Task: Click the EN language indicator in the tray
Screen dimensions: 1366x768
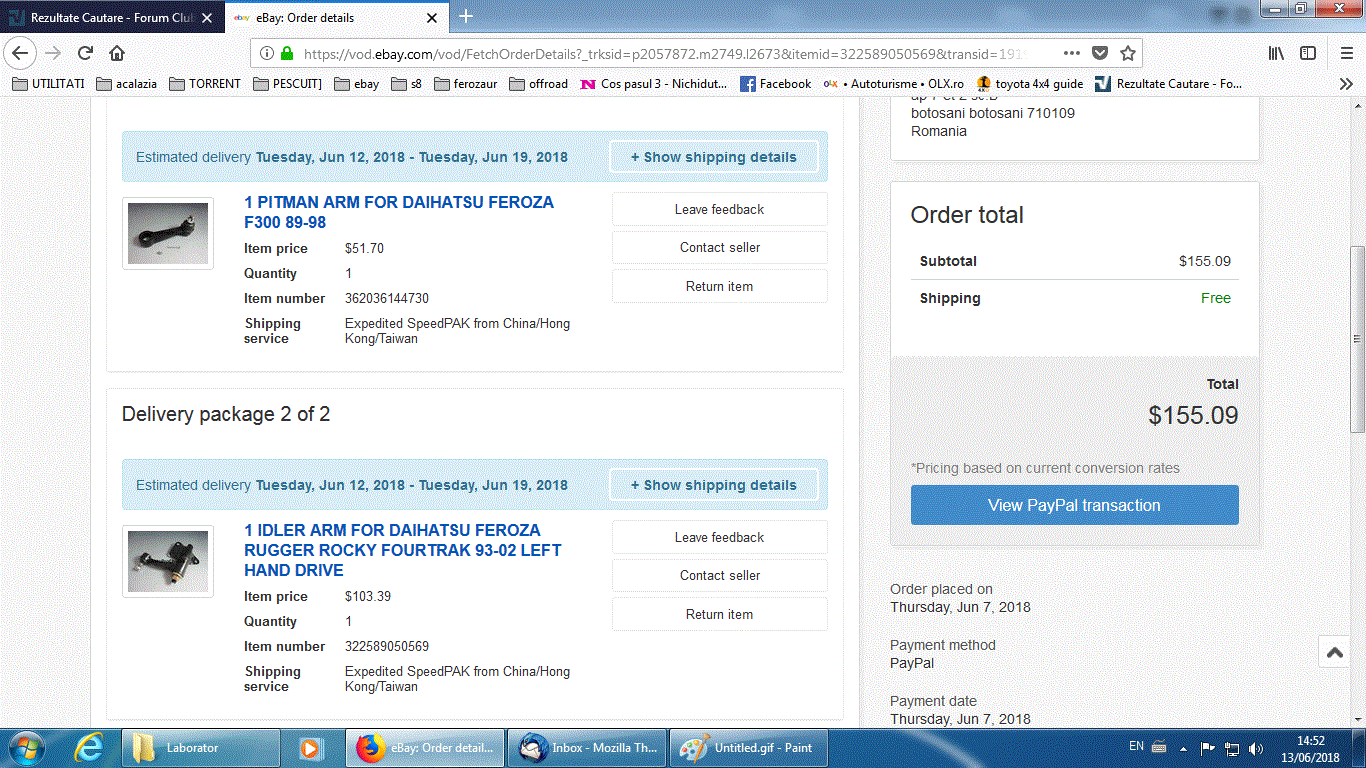Action: click(x=1136, y=747)
